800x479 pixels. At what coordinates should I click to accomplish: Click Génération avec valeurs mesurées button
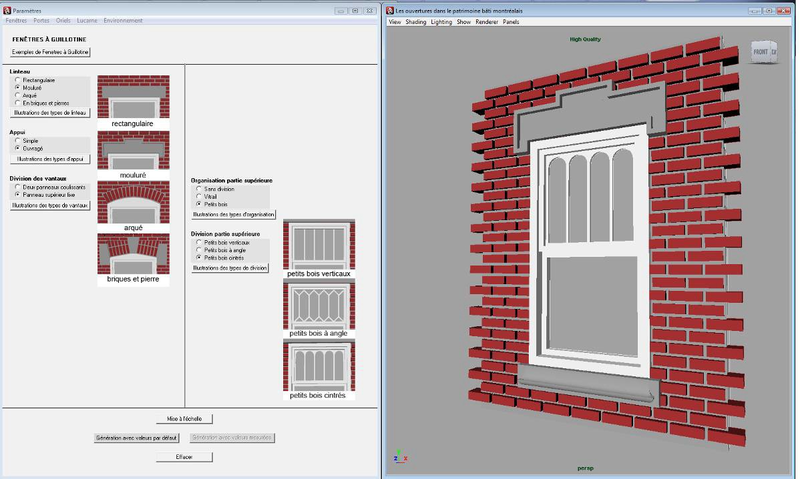point(232,438)
